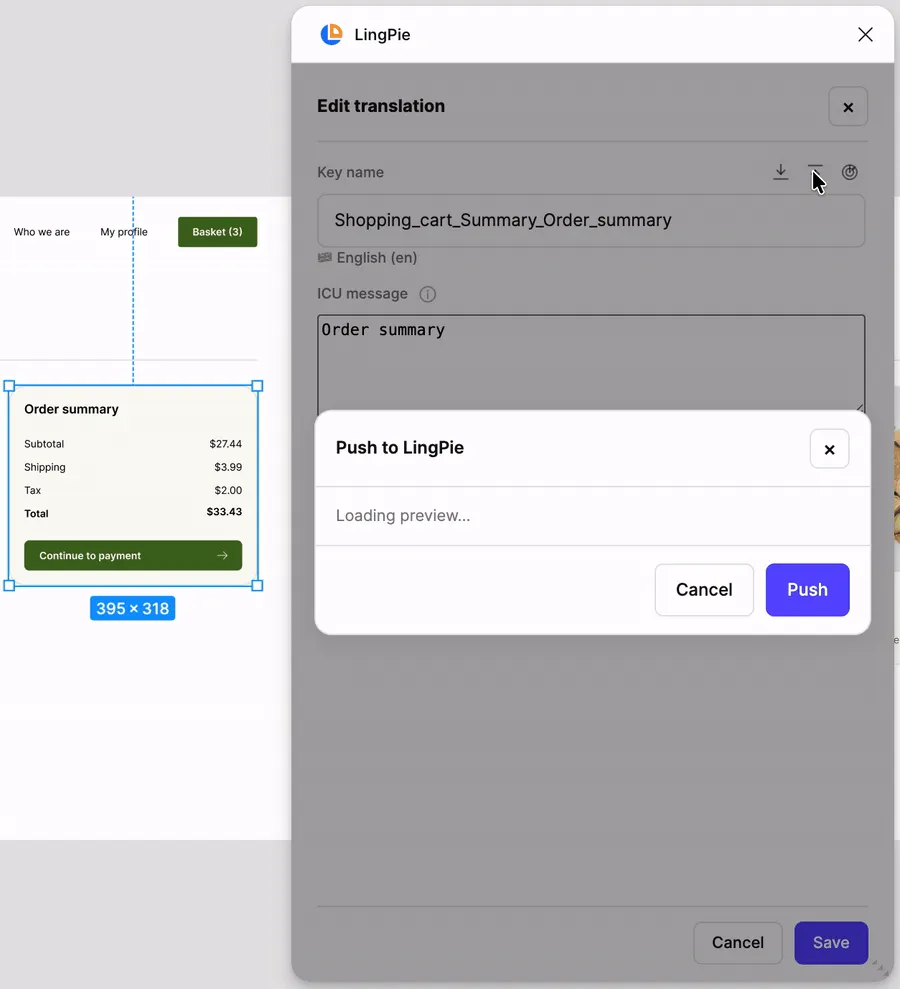Click the arrow icon in Continue to payment
The height and width of the screenshot is (989, 900).
[222, 556]
